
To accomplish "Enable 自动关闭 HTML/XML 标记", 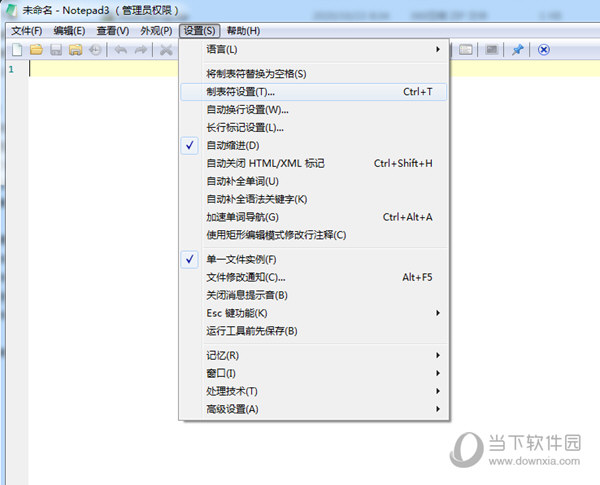I will (x=314, y=163).
